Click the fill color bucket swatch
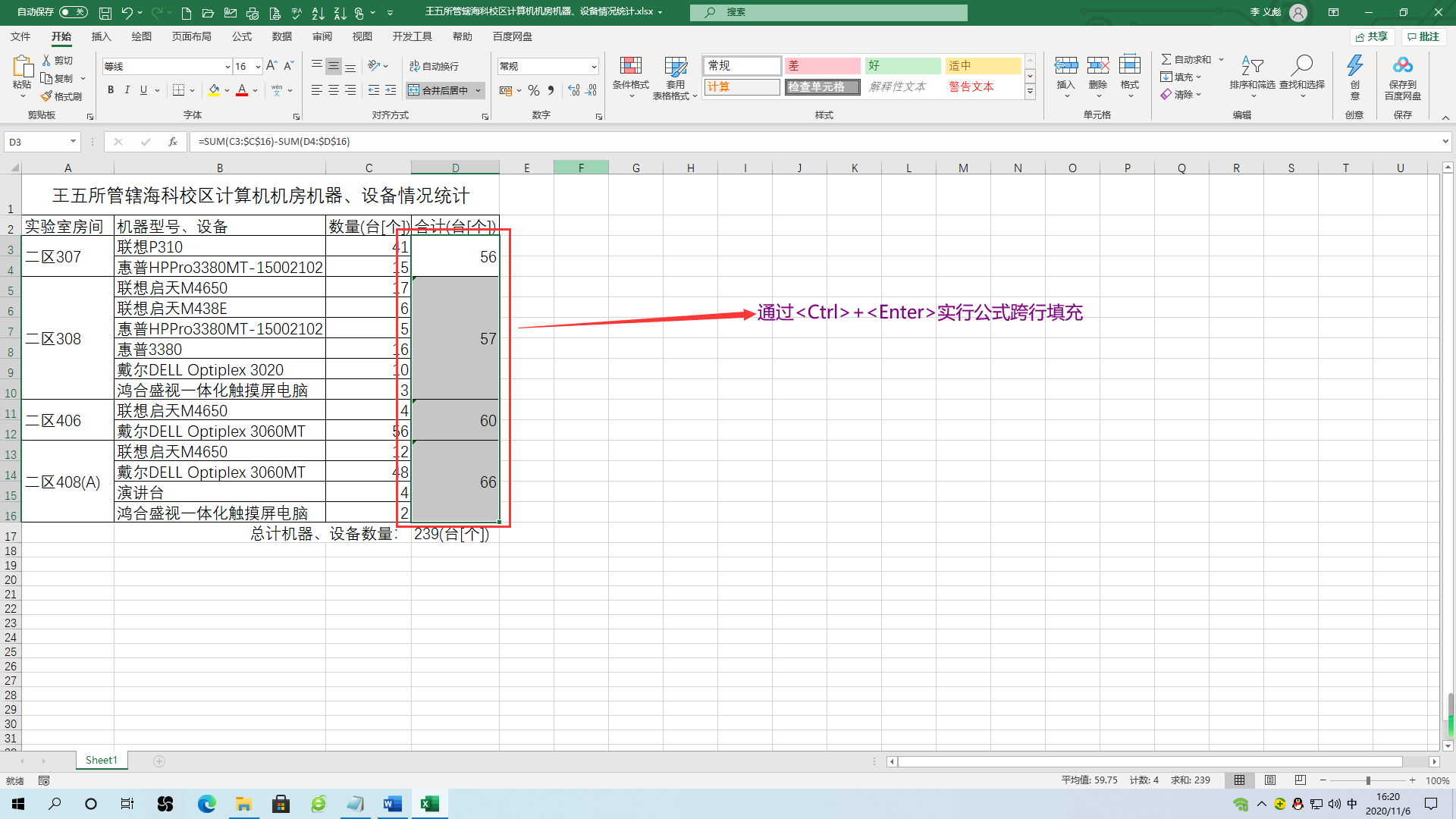This screenshot has height=819, width=1456. pos(214,90)
